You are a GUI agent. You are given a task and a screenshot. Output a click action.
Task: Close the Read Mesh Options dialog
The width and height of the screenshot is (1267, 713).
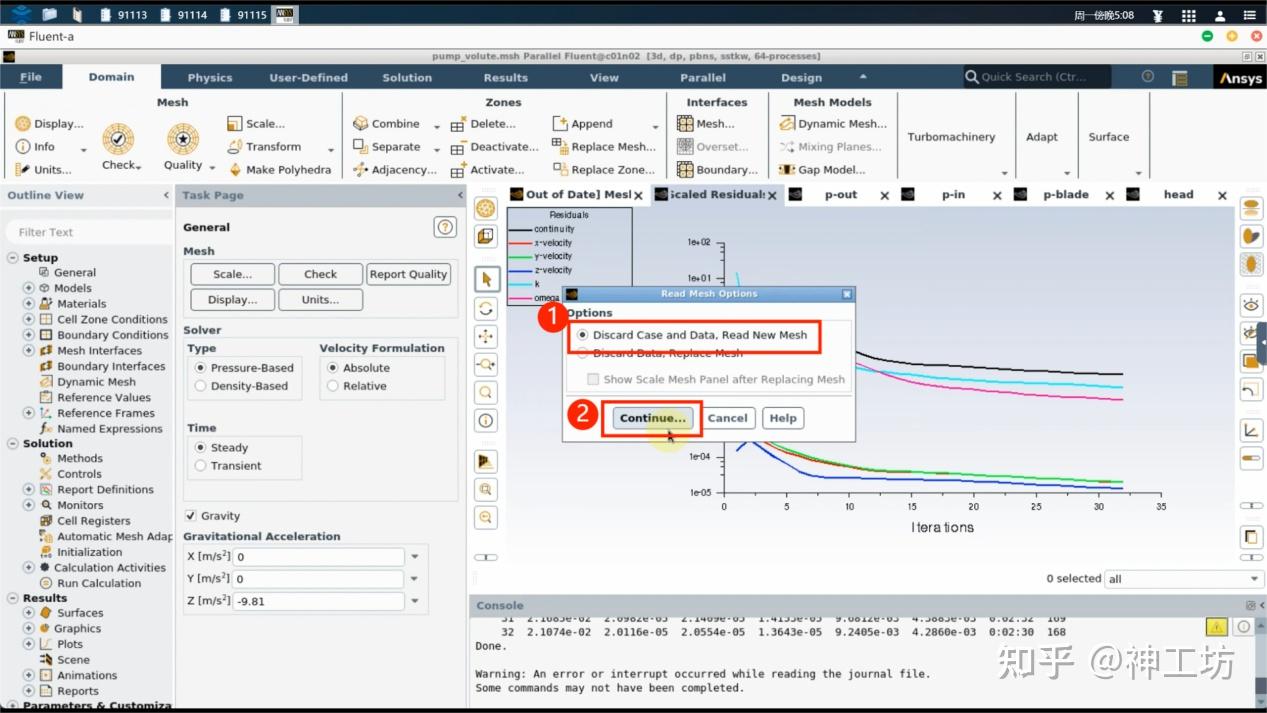(847, 294)
